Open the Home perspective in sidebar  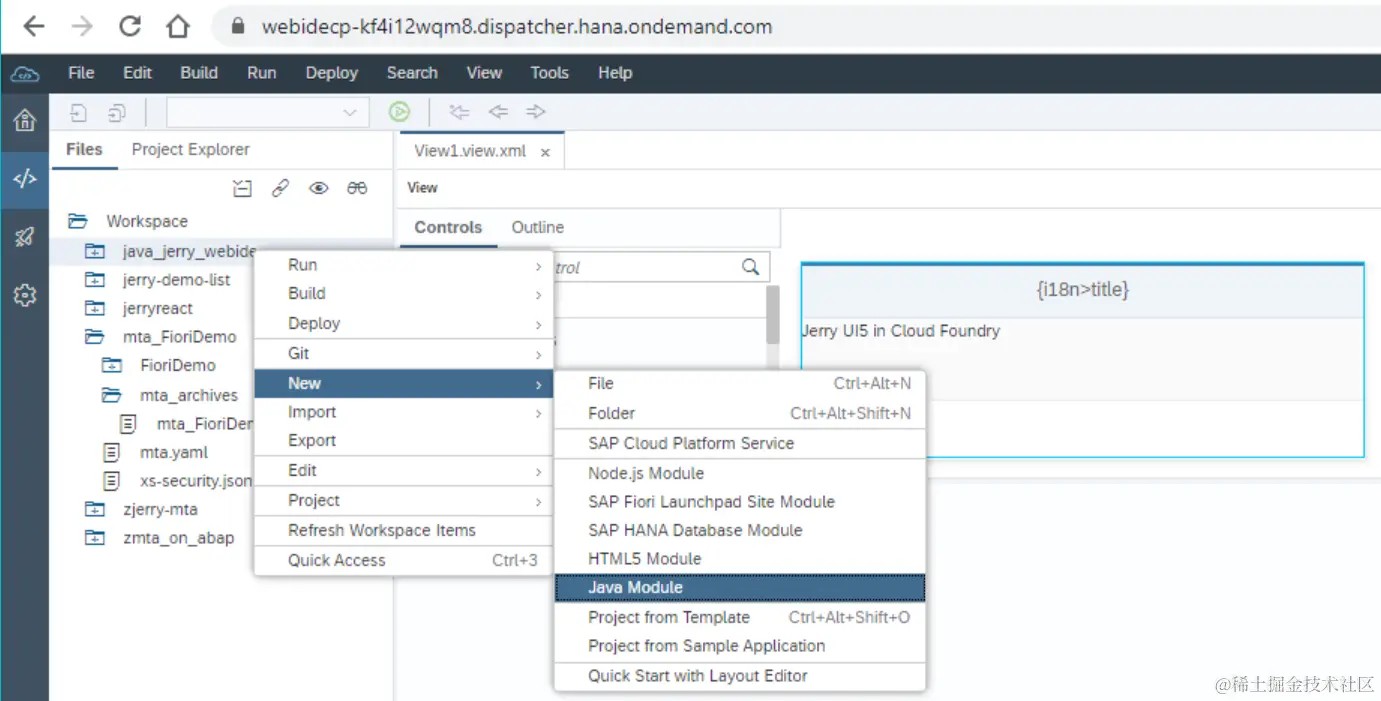click(x=25, y=121)
